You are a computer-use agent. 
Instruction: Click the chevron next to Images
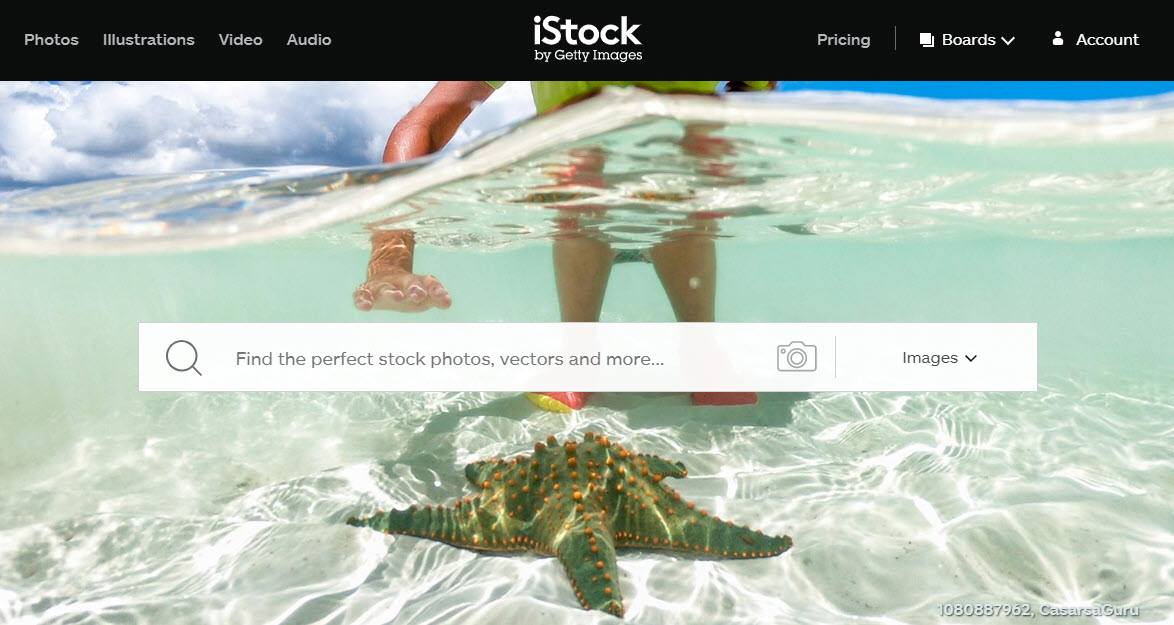971,359
